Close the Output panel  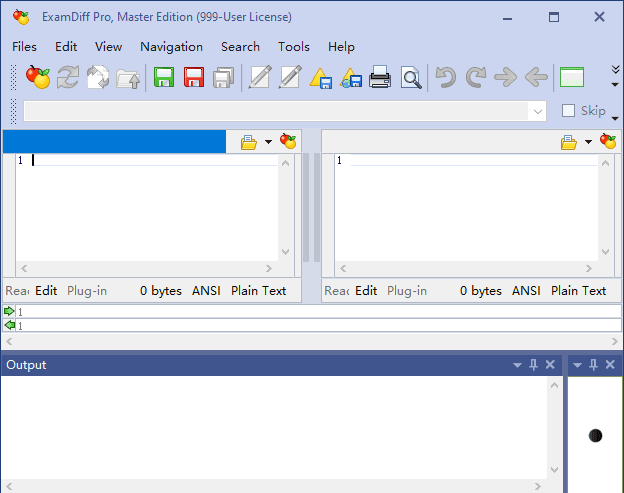point(550,364)
